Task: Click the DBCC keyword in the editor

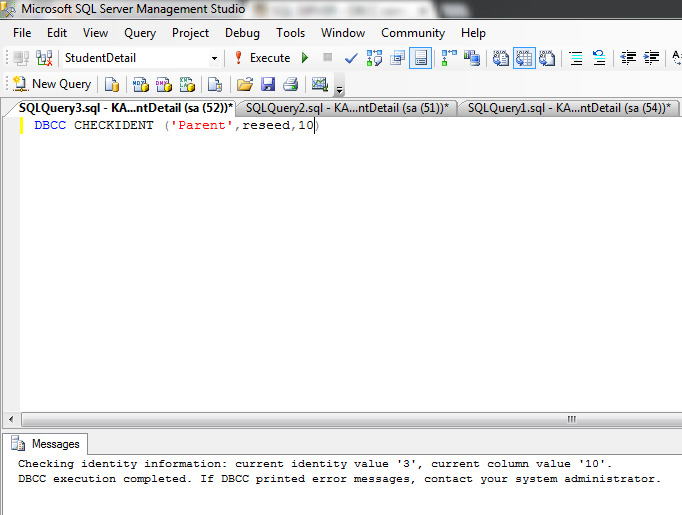Action: (50, 125)
